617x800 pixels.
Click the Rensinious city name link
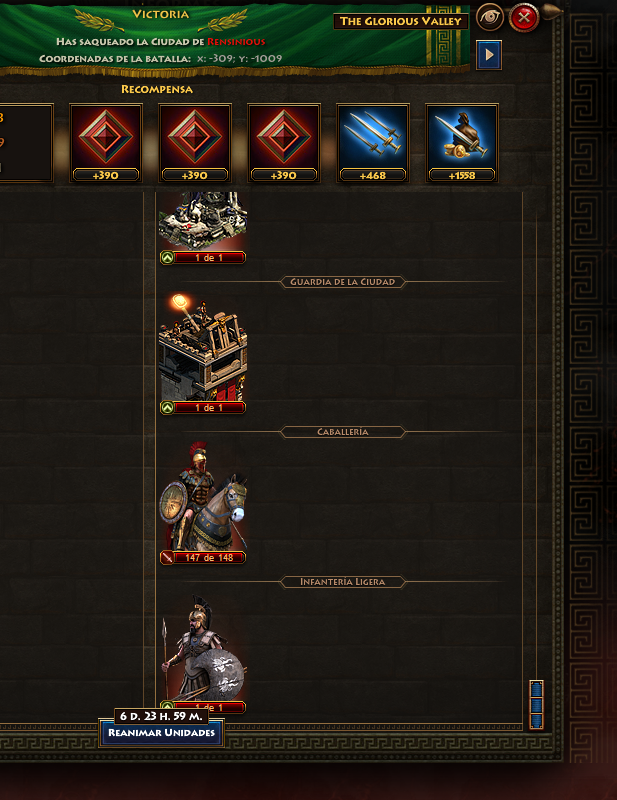(236, 41)
